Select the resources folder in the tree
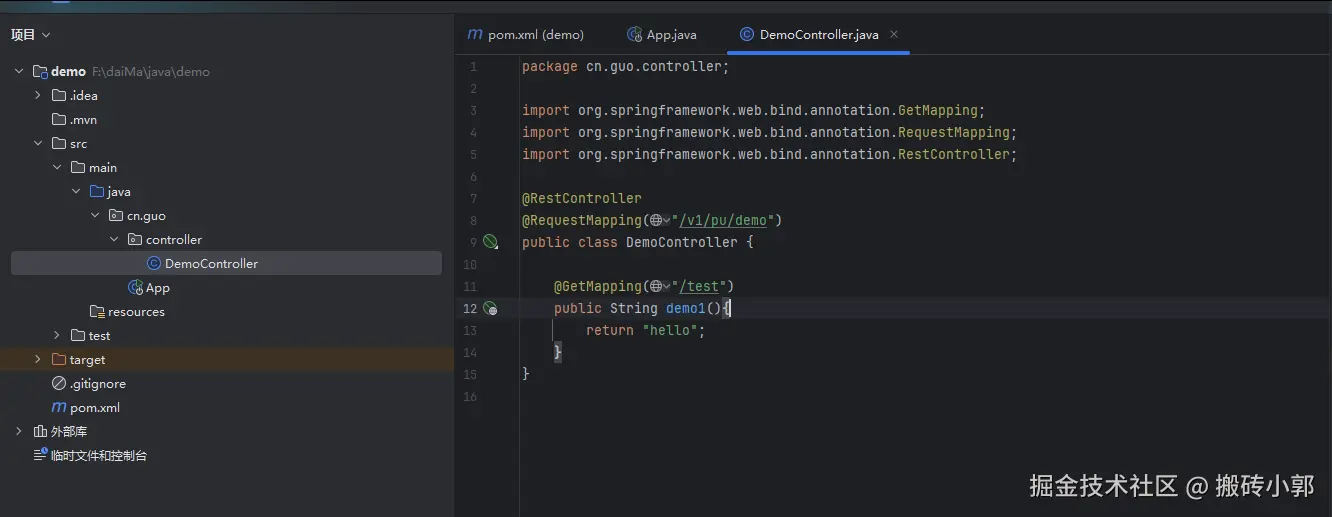The height and width of the screenshot is (517, 1332). pos(136,312)
